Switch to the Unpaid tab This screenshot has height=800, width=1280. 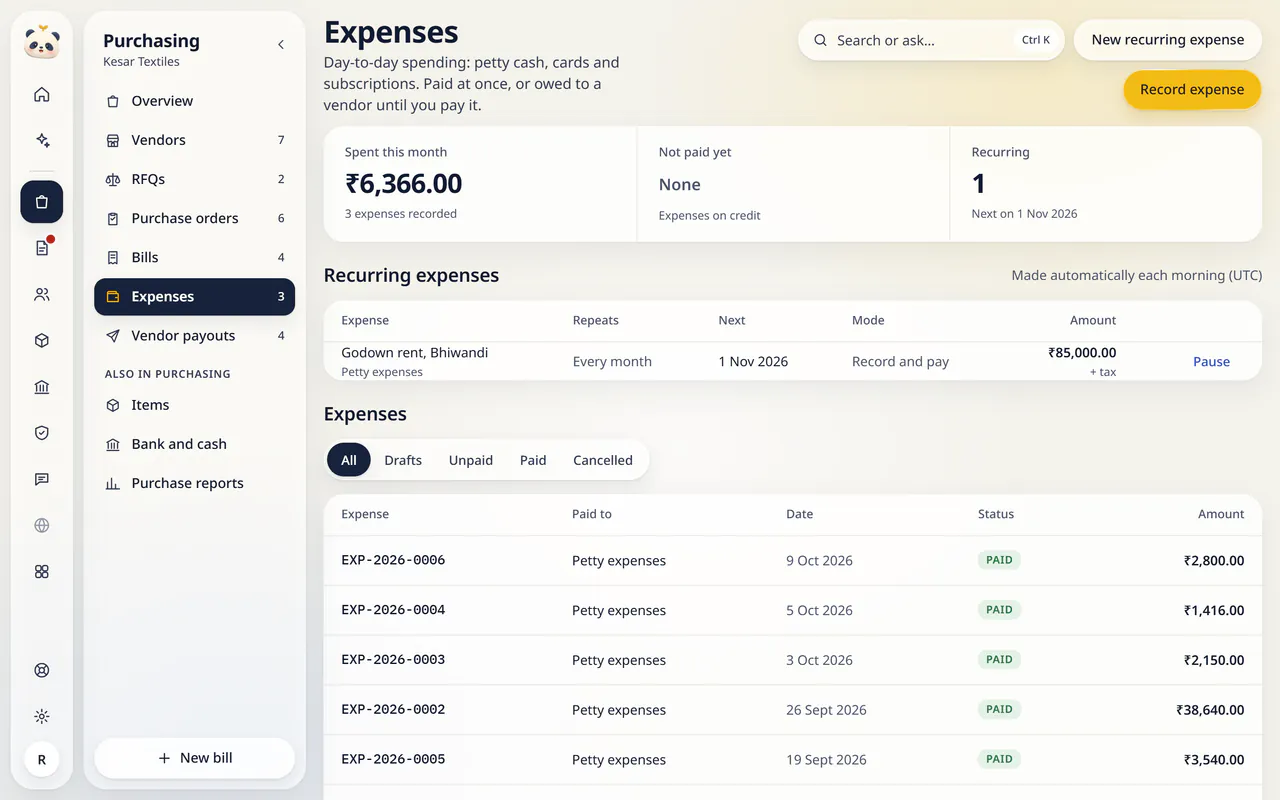coord(471,460)
